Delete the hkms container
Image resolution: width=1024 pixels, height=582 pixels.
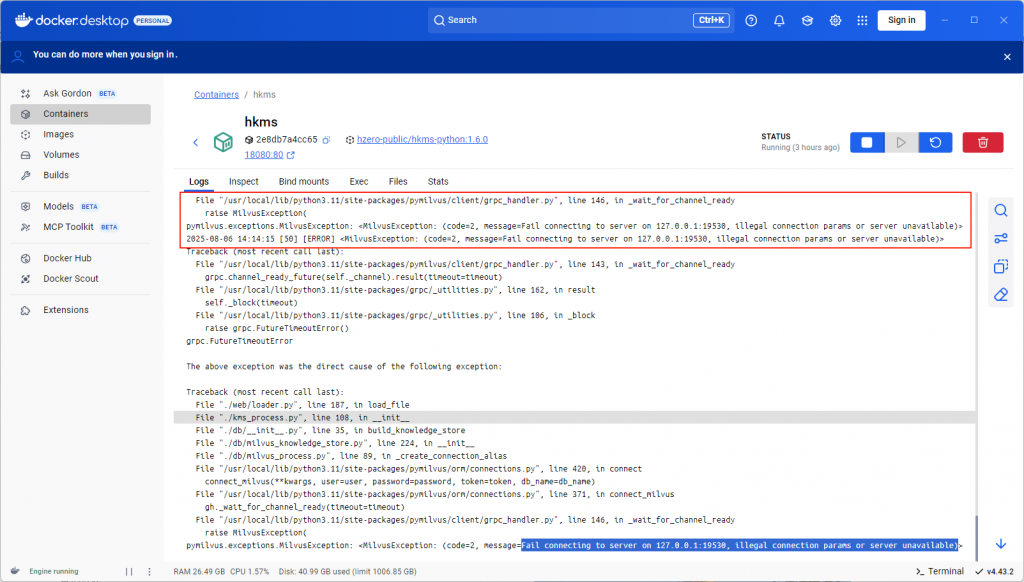coord(982,143)
